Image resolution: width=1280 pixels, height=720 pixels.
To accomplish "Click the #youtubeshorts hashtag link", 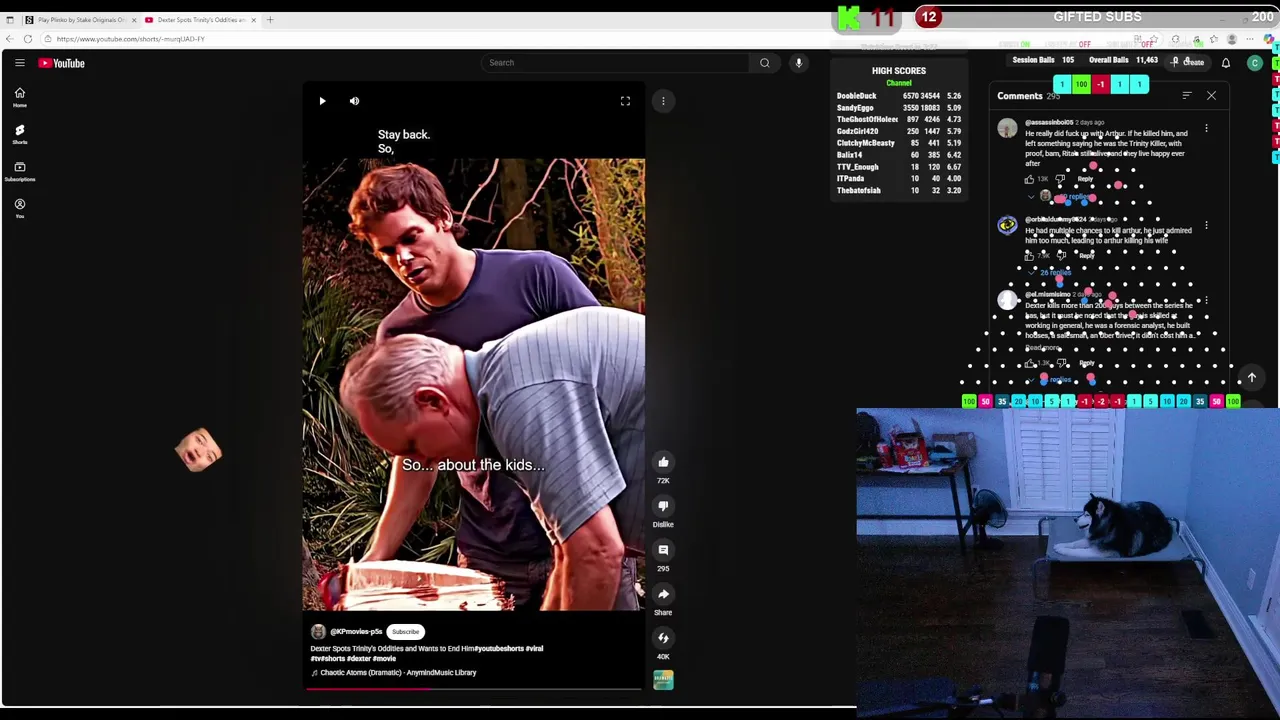I will pos(498,648).
